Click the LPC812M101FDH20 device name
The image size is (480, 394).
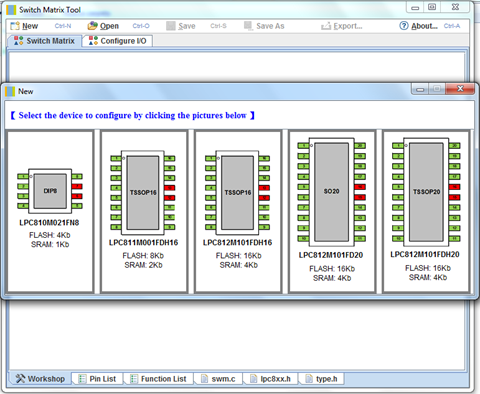tap(425, 255)
